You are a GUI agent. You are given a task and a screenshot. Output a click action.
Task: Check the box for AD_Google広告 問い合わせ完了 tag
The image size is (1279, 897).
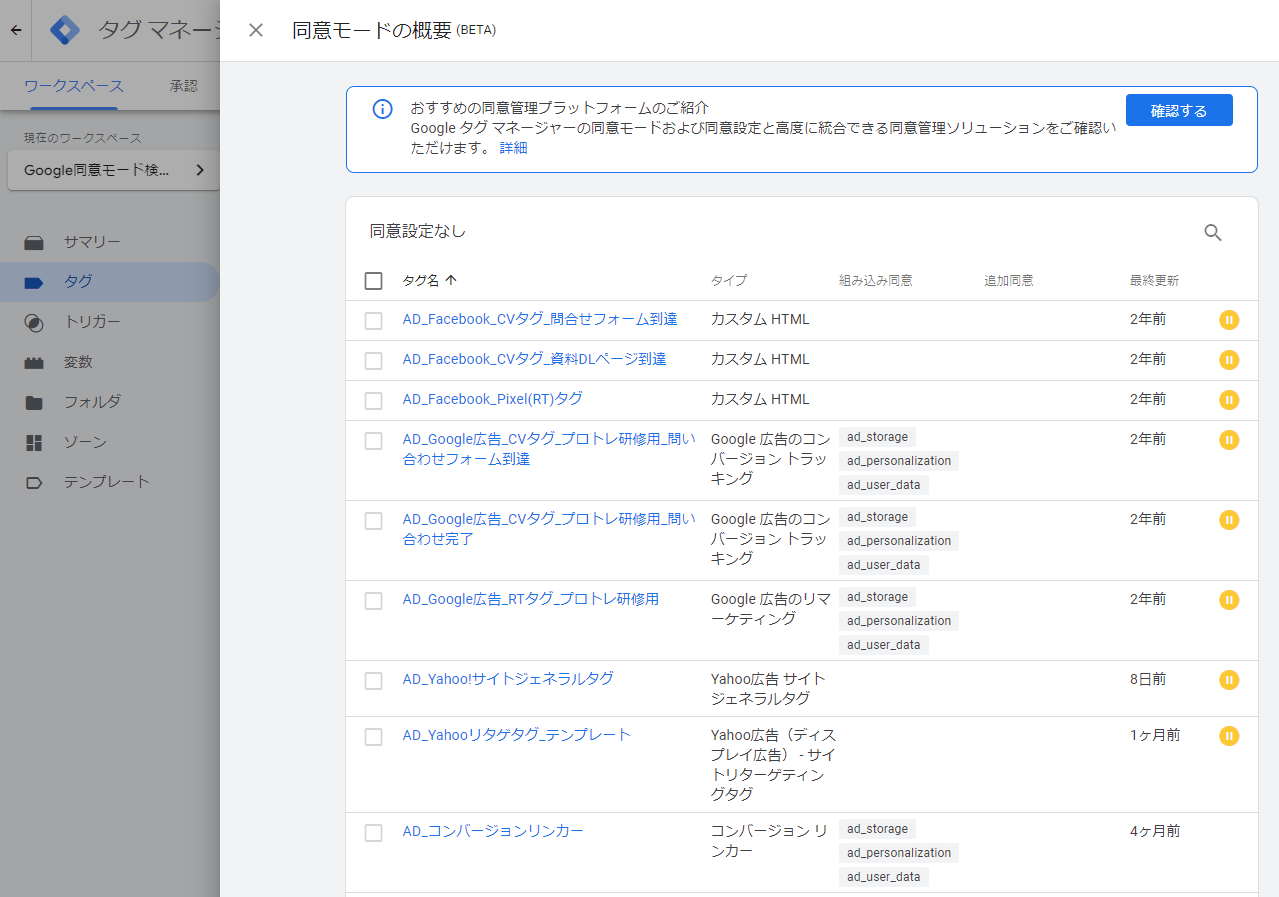pyautogui.click(x=373, y=521)
